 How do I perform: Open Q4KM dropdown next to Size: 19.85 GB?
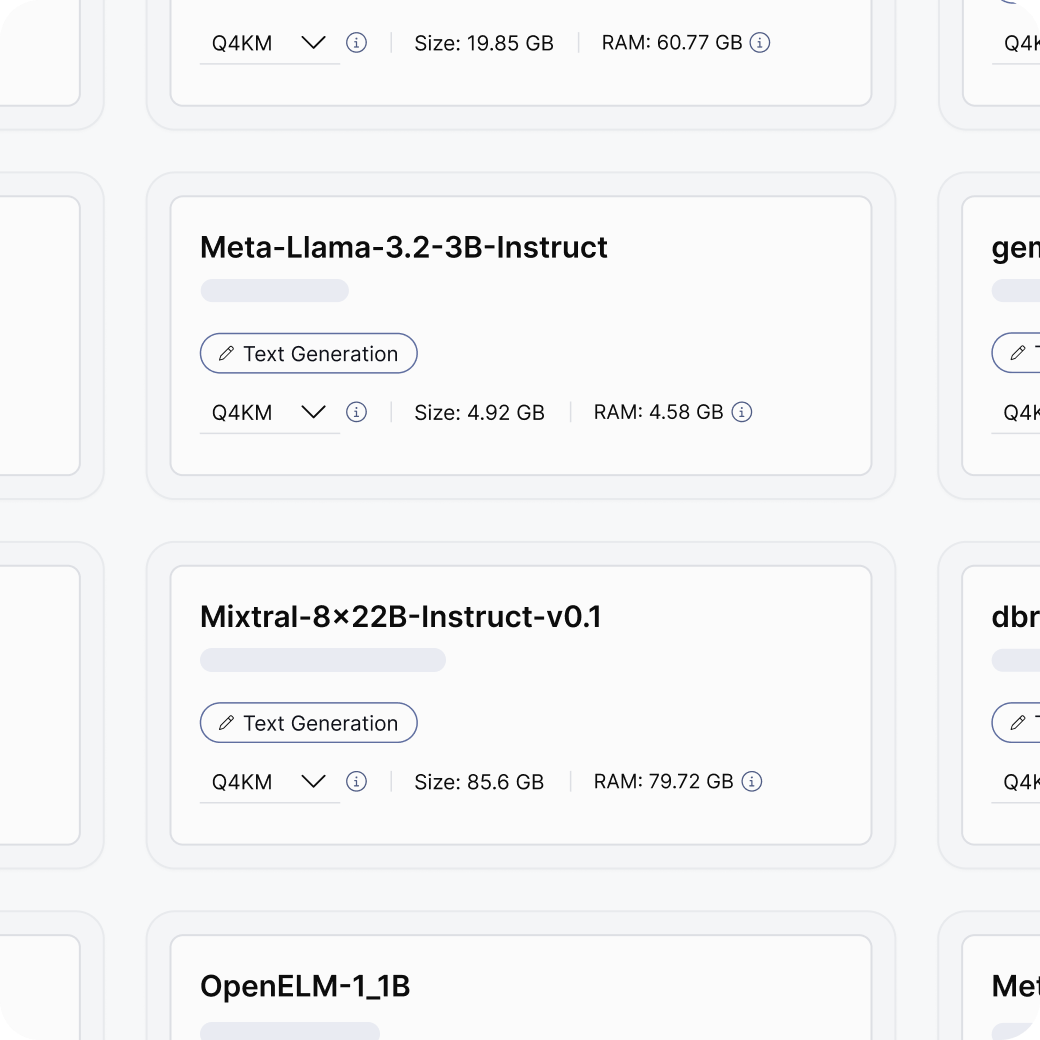(269, 43)
